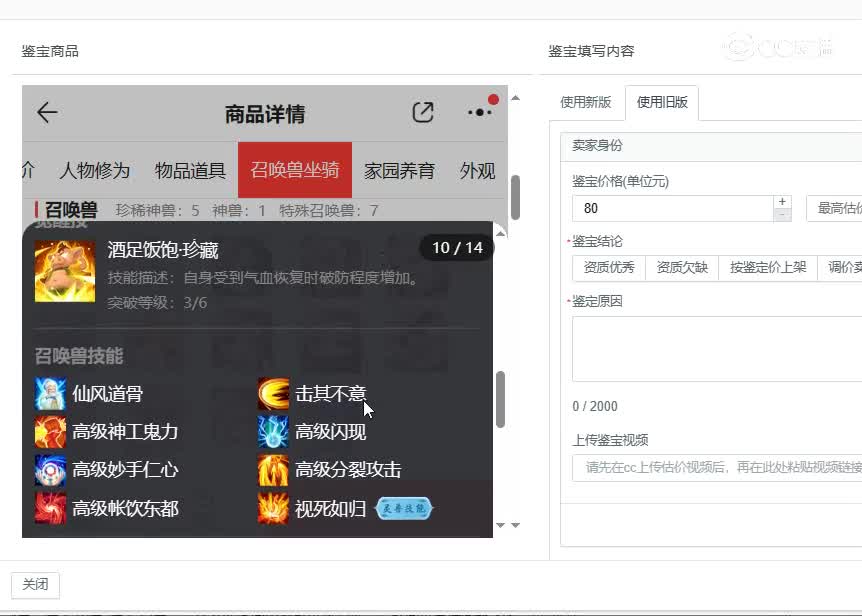Select the 家园养育 tab
This screenshot has height=616, width=862.
[x=399, y=170]
